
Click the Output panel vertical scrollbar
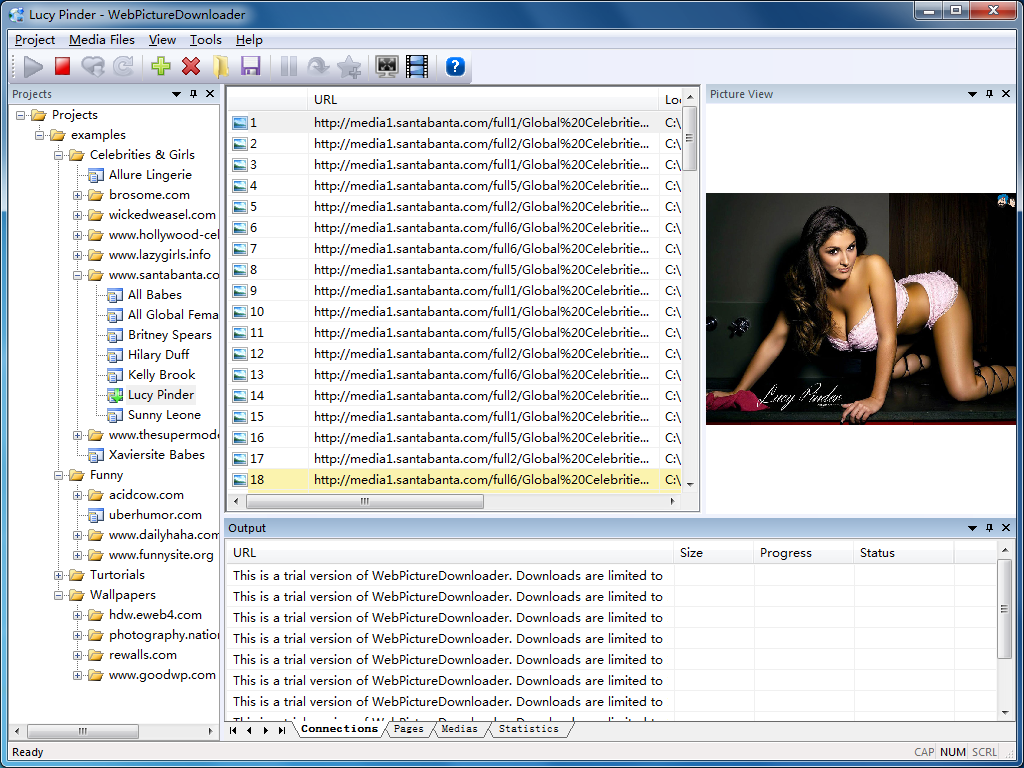pyautogui.click(x=1004, y=609)
